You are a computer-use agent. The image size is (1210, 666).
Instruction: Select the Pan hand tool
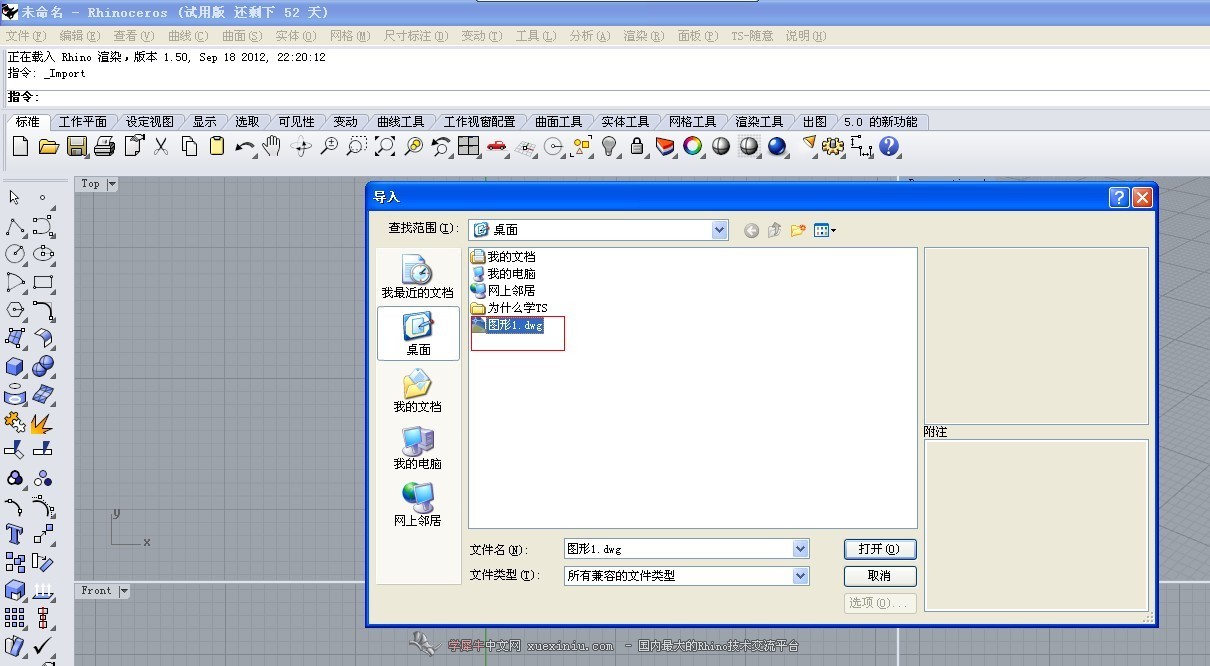[x=272, y=147]
